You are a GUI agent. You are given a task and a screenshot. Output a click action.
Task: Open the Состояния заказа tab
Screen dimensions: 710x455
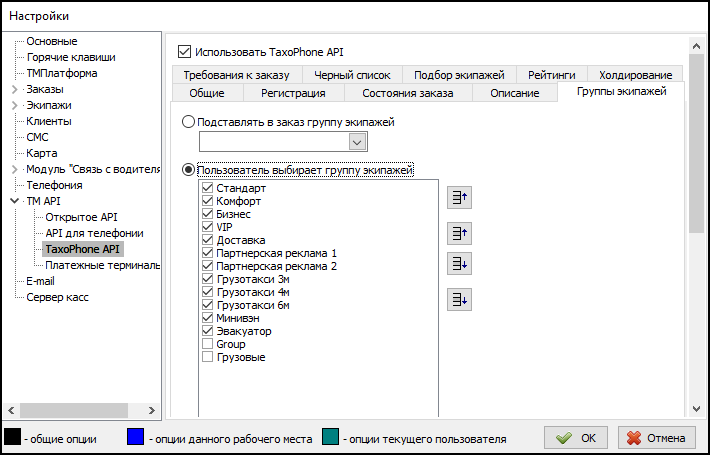[x=407, y=93]
